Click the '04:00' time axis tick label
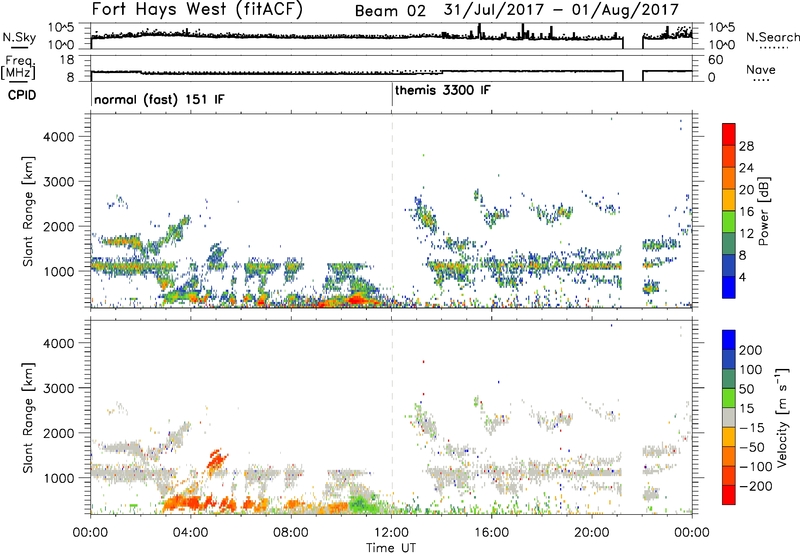The image size is (800, 554). click(x=191, y=533)
